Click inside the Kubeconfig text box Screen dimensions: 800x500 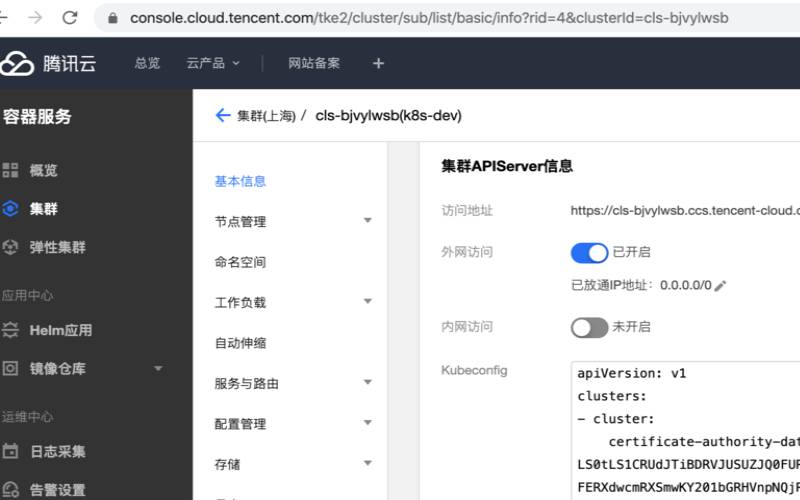(685, 431)
